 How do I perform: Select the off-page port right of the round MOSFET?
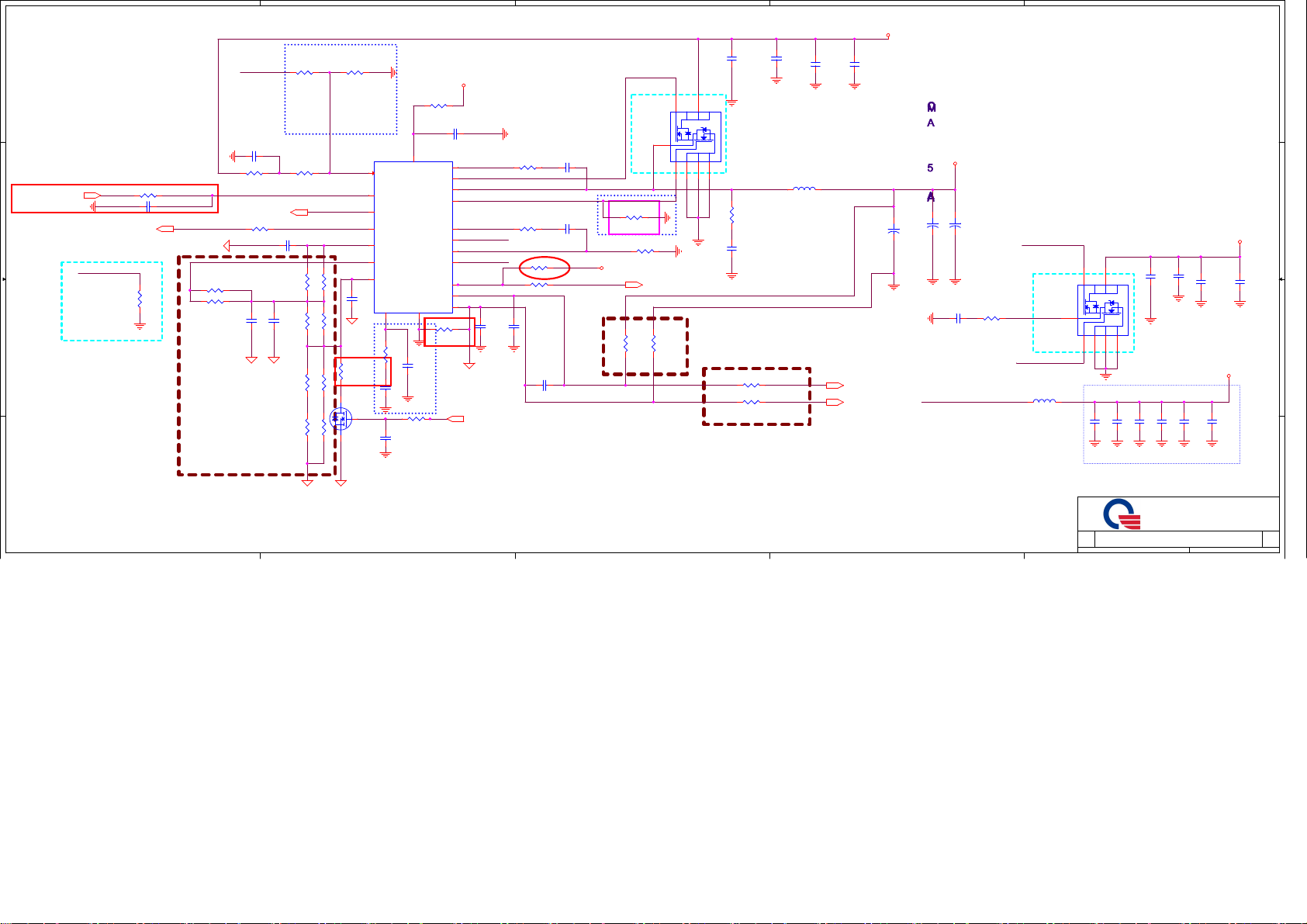456,419
